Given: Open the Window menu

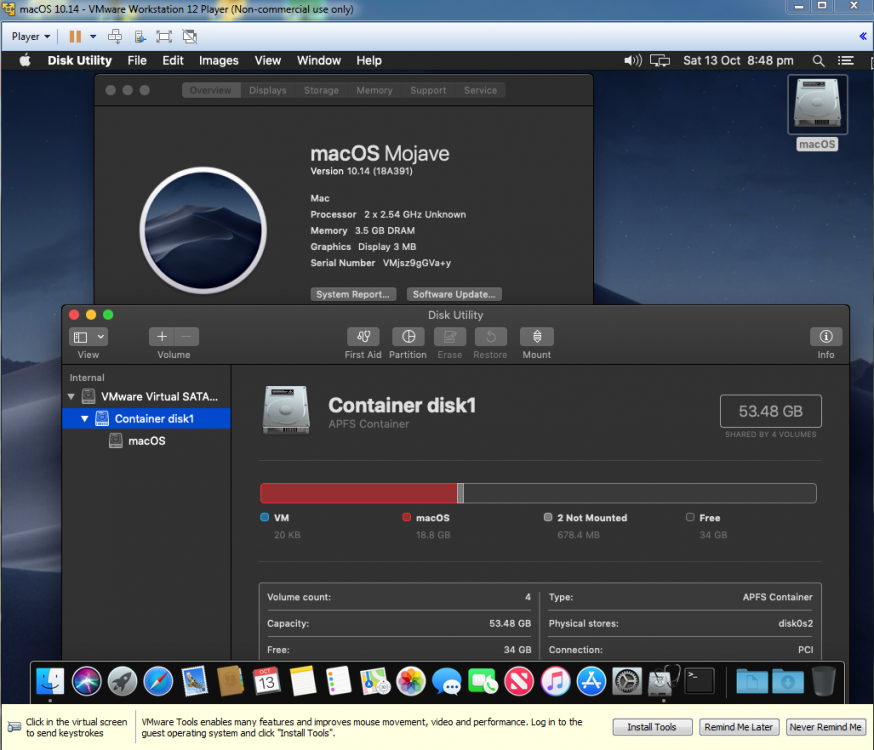Looking at the screenshot, I should (318, 60).
